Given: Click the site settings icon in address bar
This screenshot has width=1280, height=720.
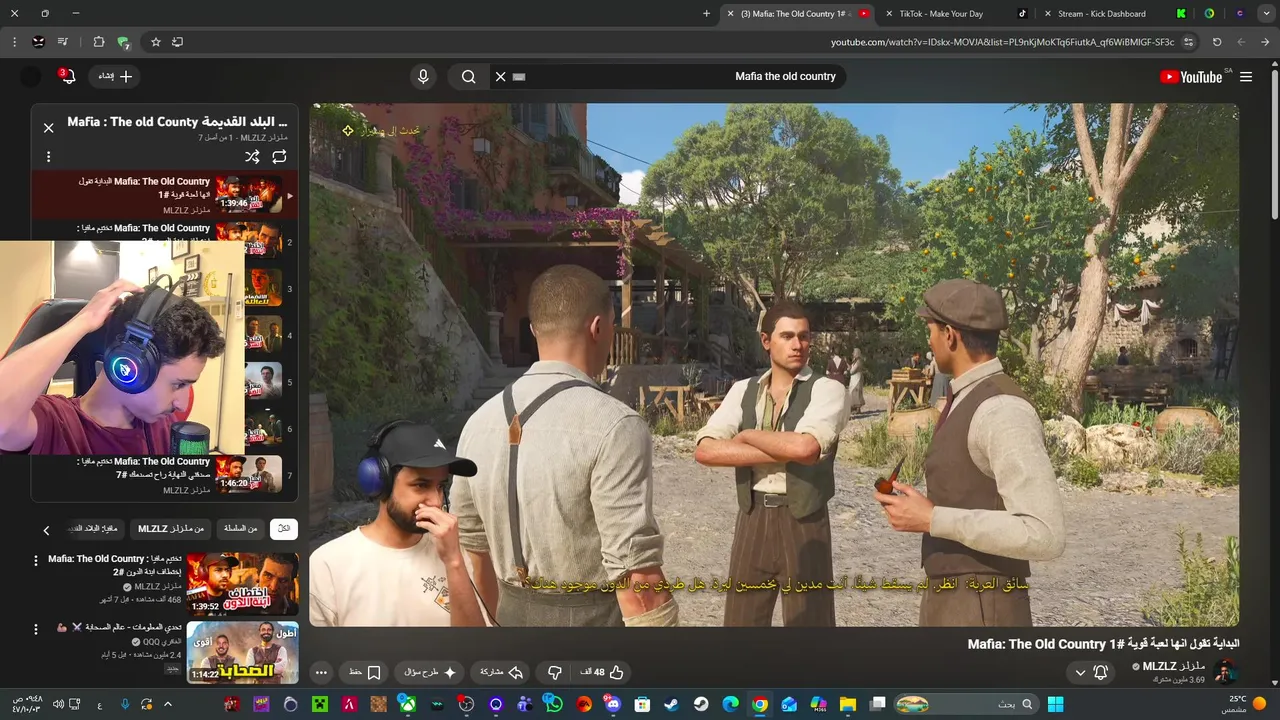Looking at the screenshot, I should tap(1188, 42).
